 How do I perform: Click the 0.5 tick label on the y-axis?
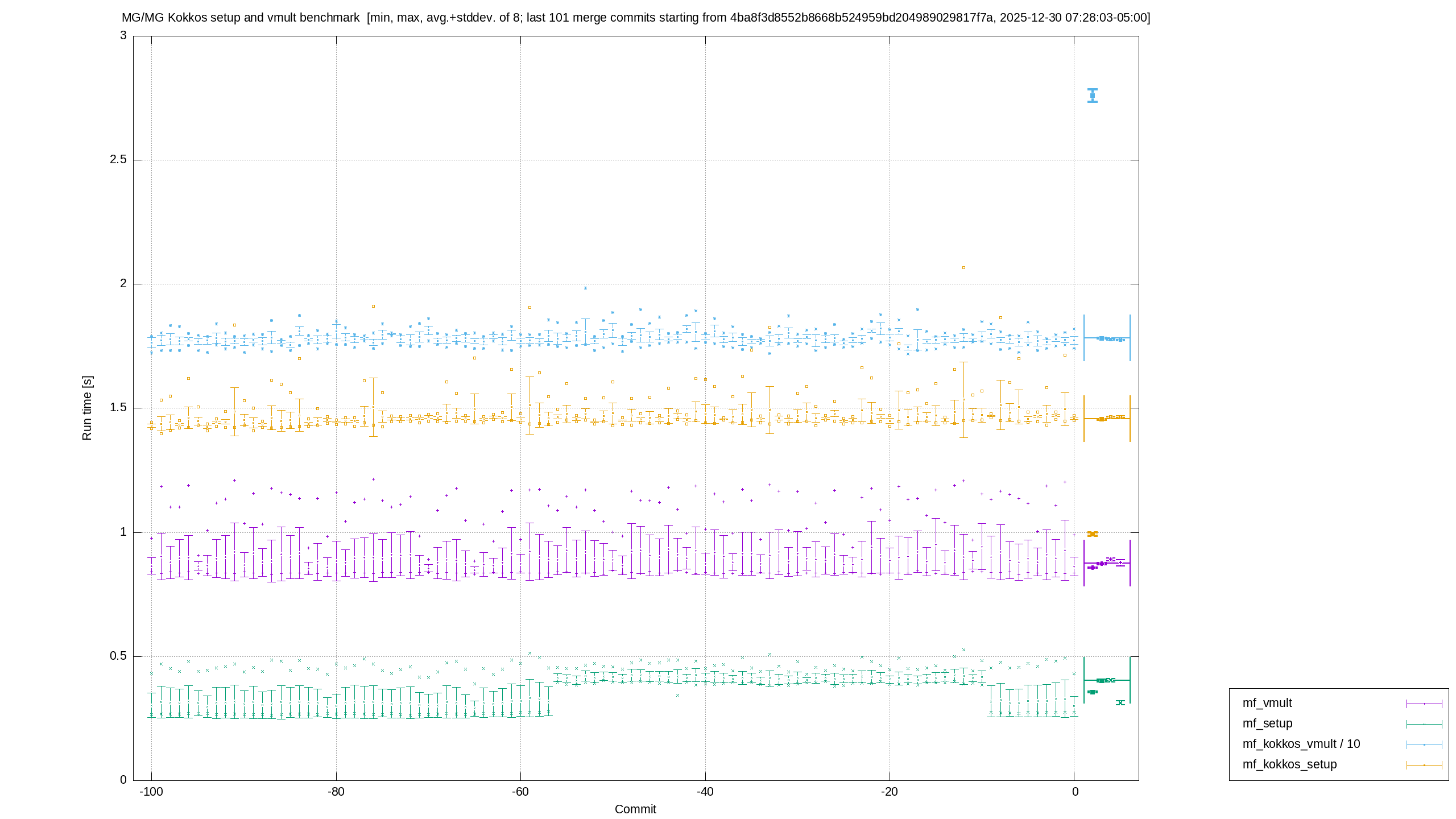tap(118, 656)
